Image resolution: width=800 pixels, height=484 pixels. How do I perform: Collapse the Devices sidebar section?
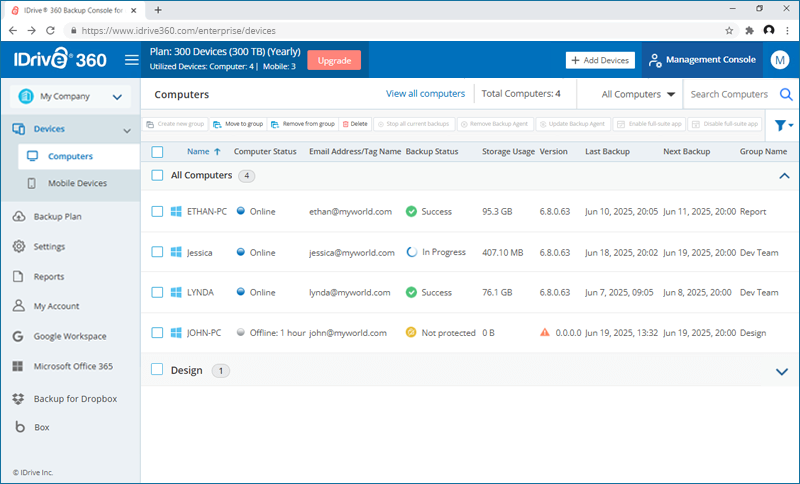pos(127,131)
